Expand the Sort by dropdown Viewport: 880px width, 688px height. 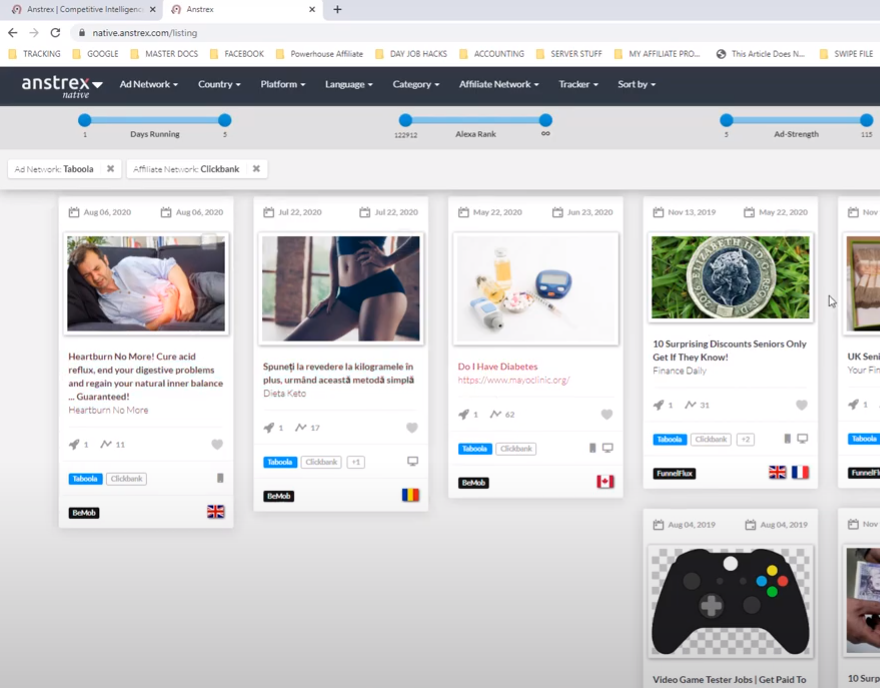[x=636, y=84]
